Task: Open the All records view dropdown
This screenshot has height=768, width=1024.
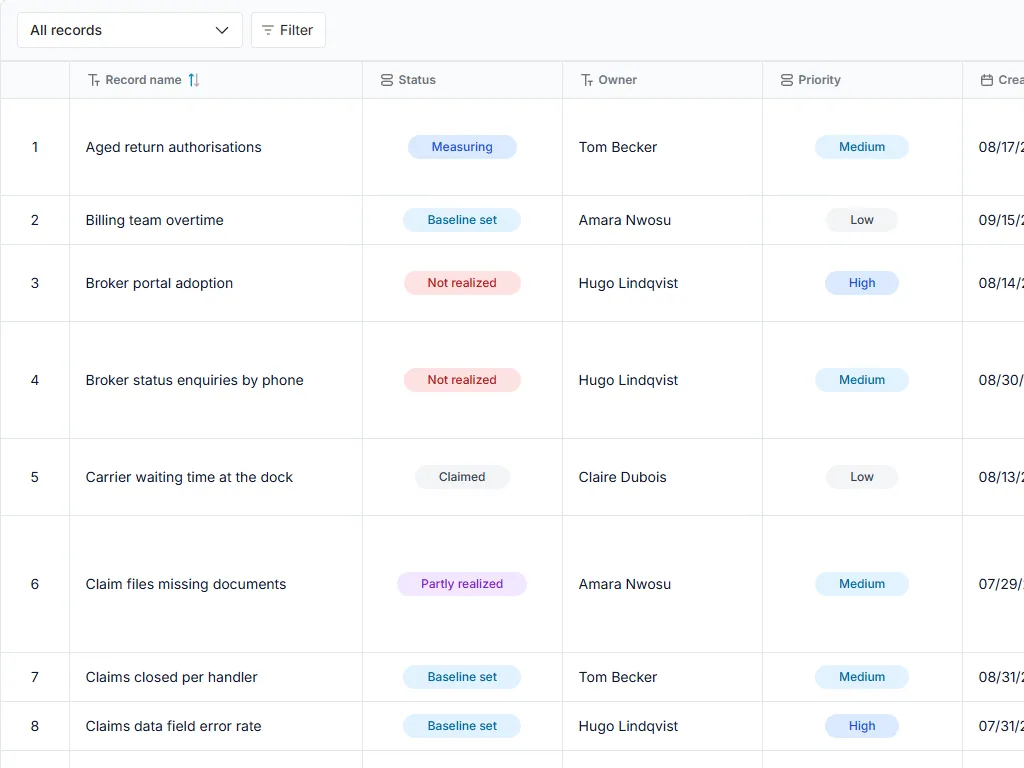Action: coord(130,30)
